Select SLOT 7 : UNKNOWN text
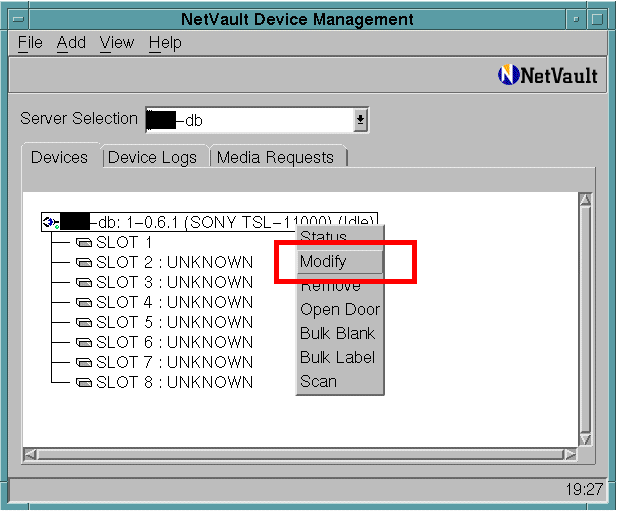Viewport: 618px width, 512px height. coord(174,362)
